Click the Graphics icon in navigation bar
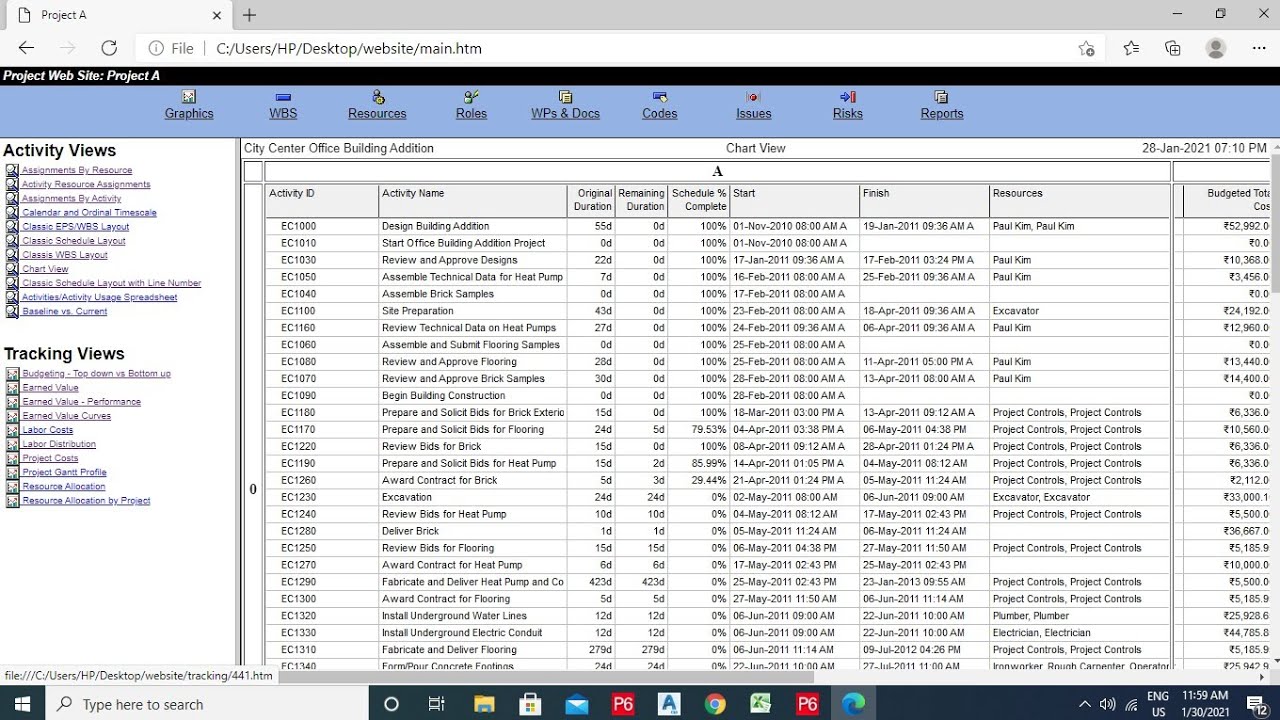This screenshot has height=720, width=1280. [x=189, y=97]
